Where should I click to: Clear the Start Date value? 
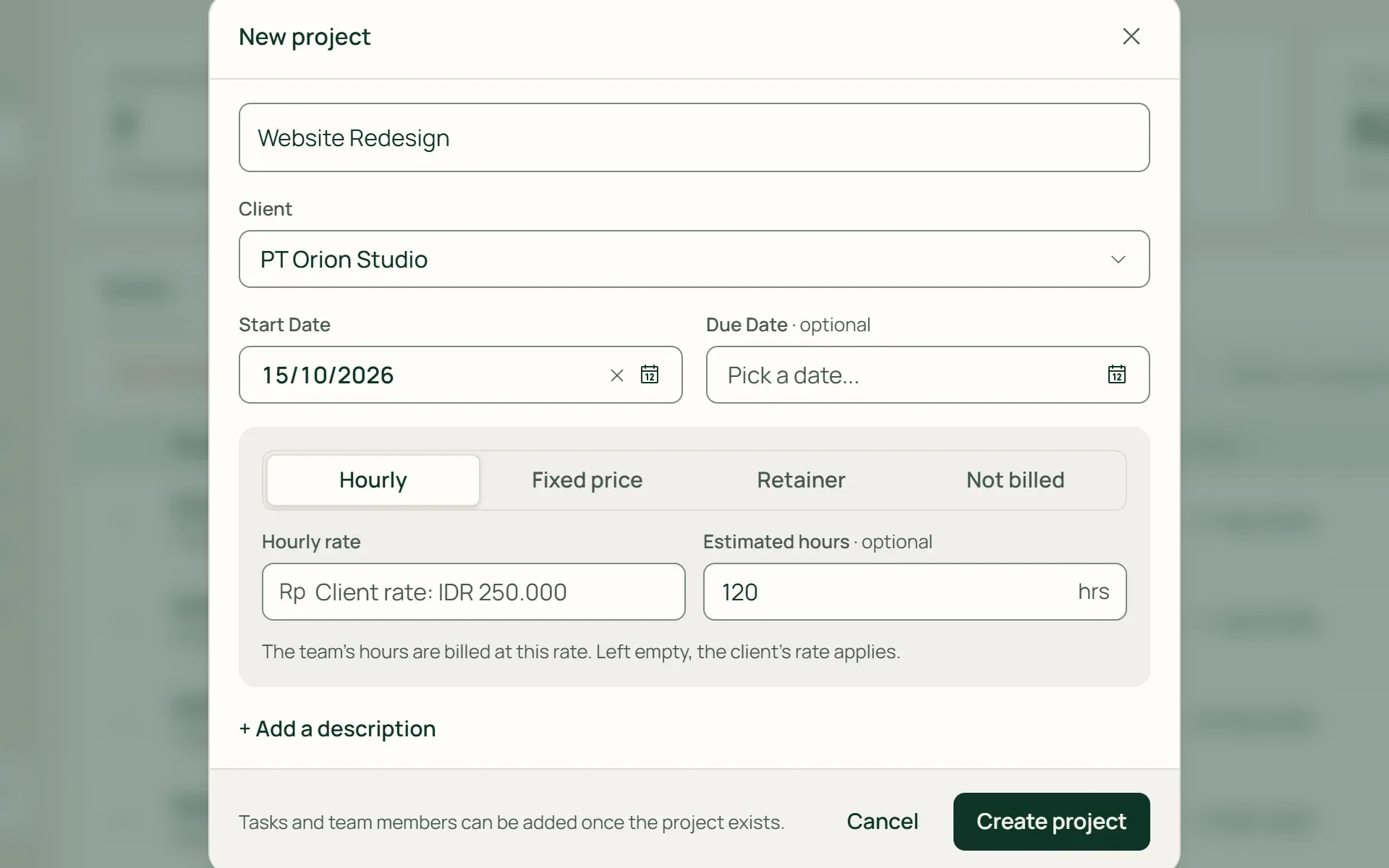pyautogui.click(x=616, y=375)
